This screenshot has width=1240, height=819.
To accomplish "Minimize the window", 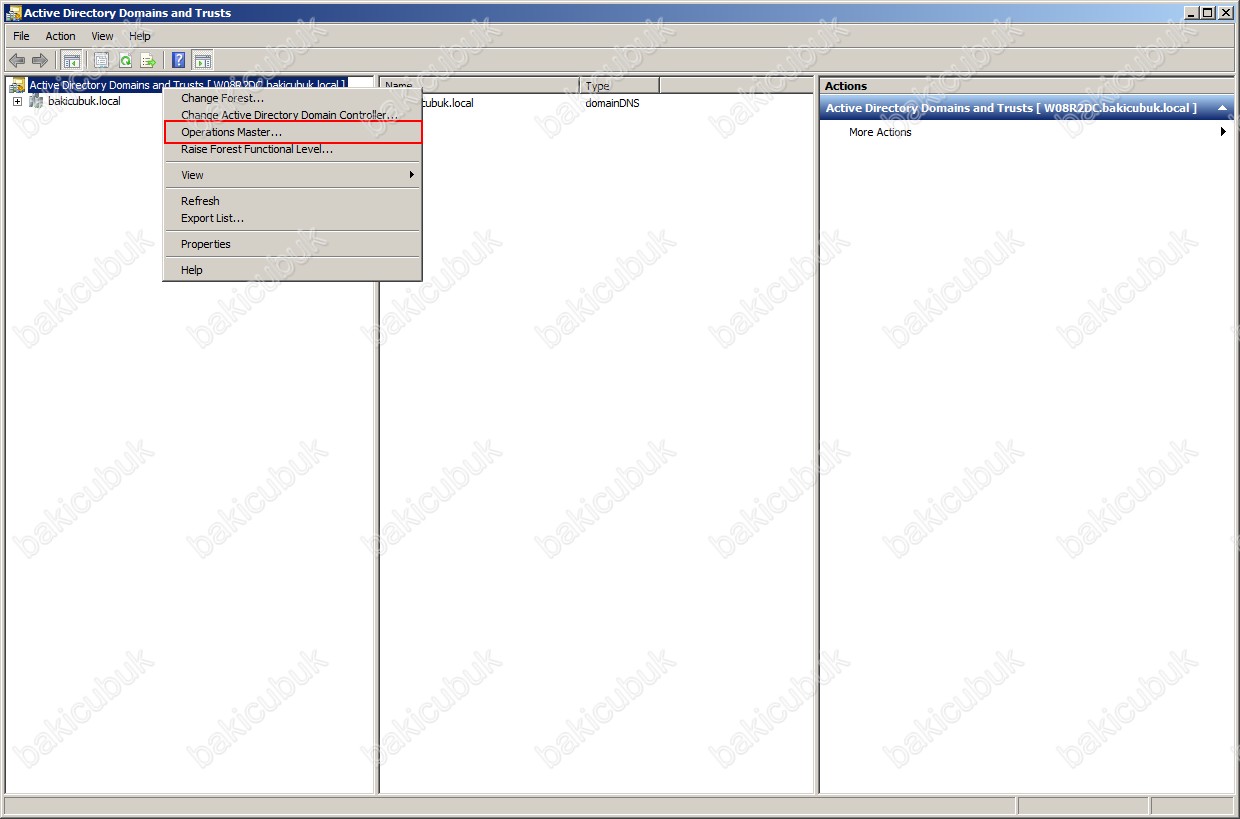I will [1191, 12].
